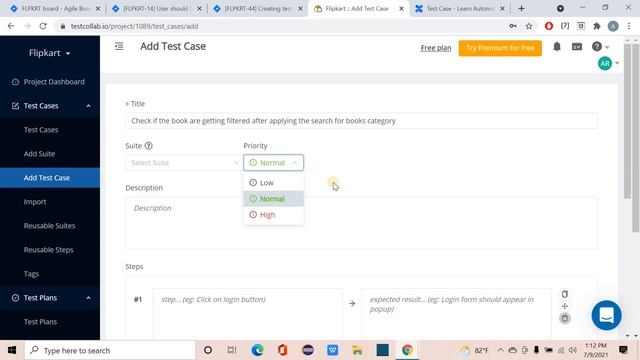Switch to FLPKRT-14 browser tab
Image resolution: width=640 pixels, height=360 pixels.
[x=156, y=9]
